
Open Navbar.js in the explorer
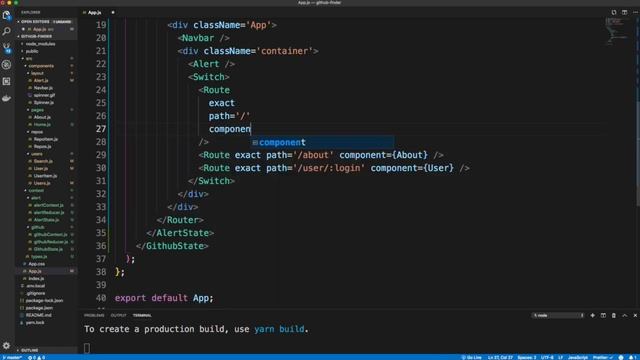click(x=43, y=88)
